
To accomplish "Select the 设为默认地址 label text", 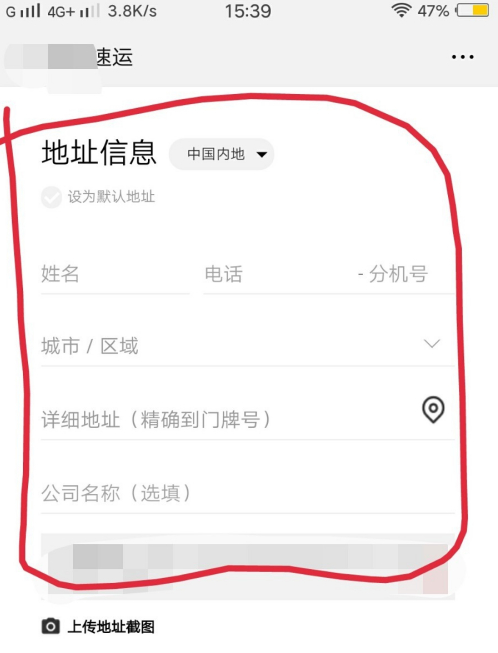I will [111, 197].
